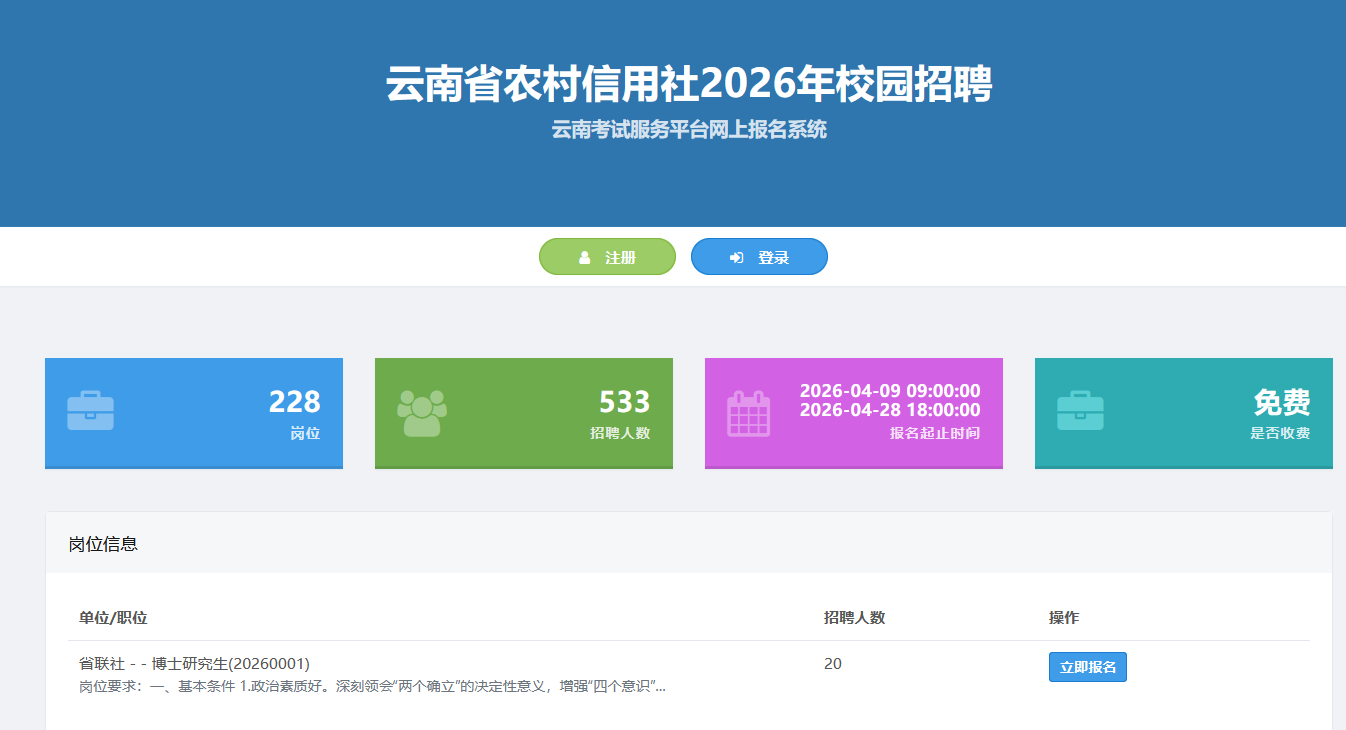Click the green 注册 registration button

pyautogui.click(x=607, y=256)
